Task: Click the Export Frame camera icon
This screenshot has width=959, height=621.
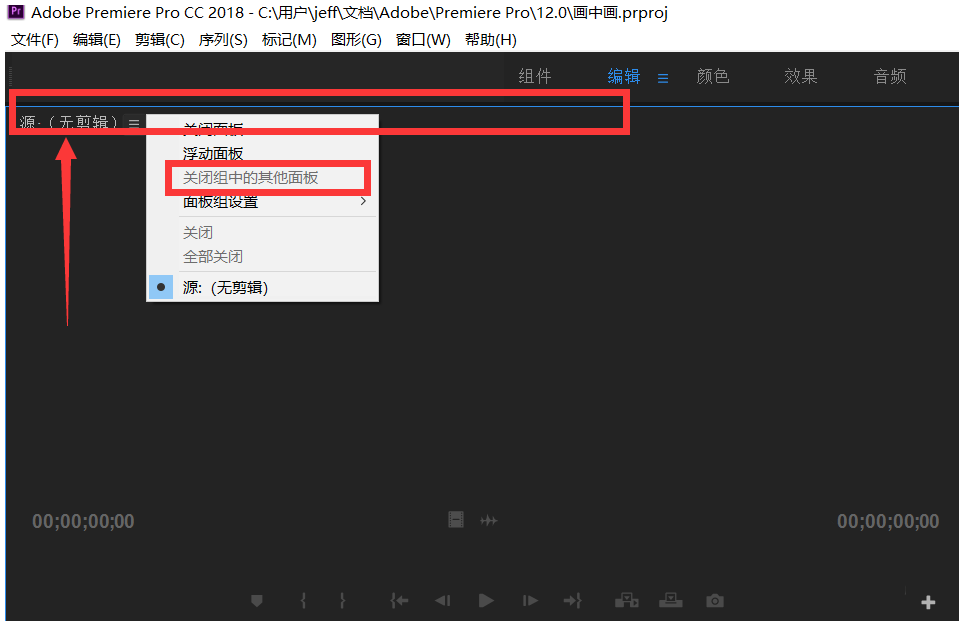Action: pos(714,600)
